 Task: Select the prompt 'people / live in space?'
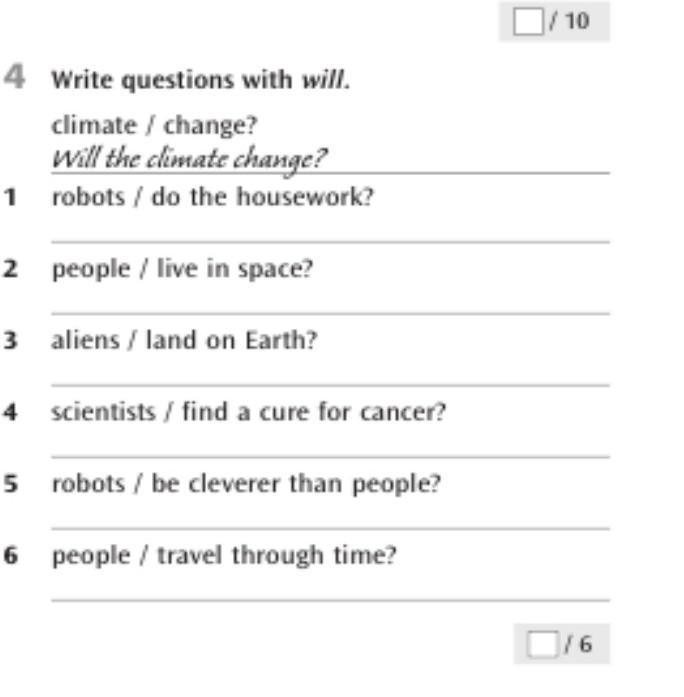pyautogui.click(x=182, y=269)
